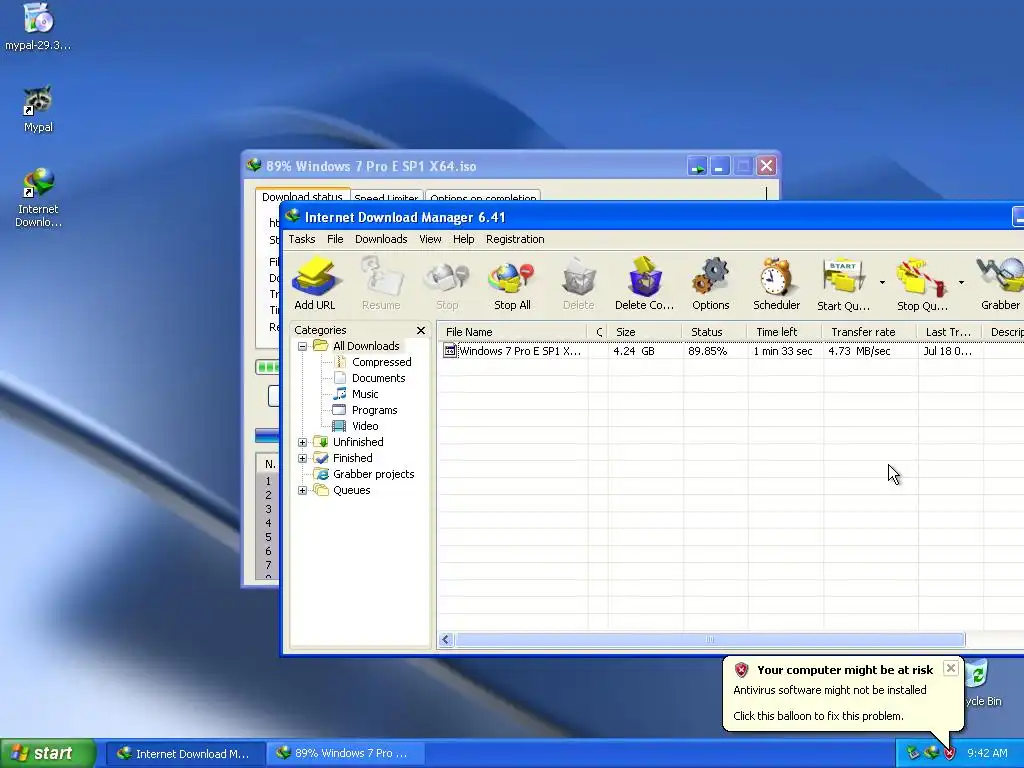Click the hide-to-tray button on download progress window
Image resolution: width=1024 pixels, height=768 pixels.
pos(697,166)
